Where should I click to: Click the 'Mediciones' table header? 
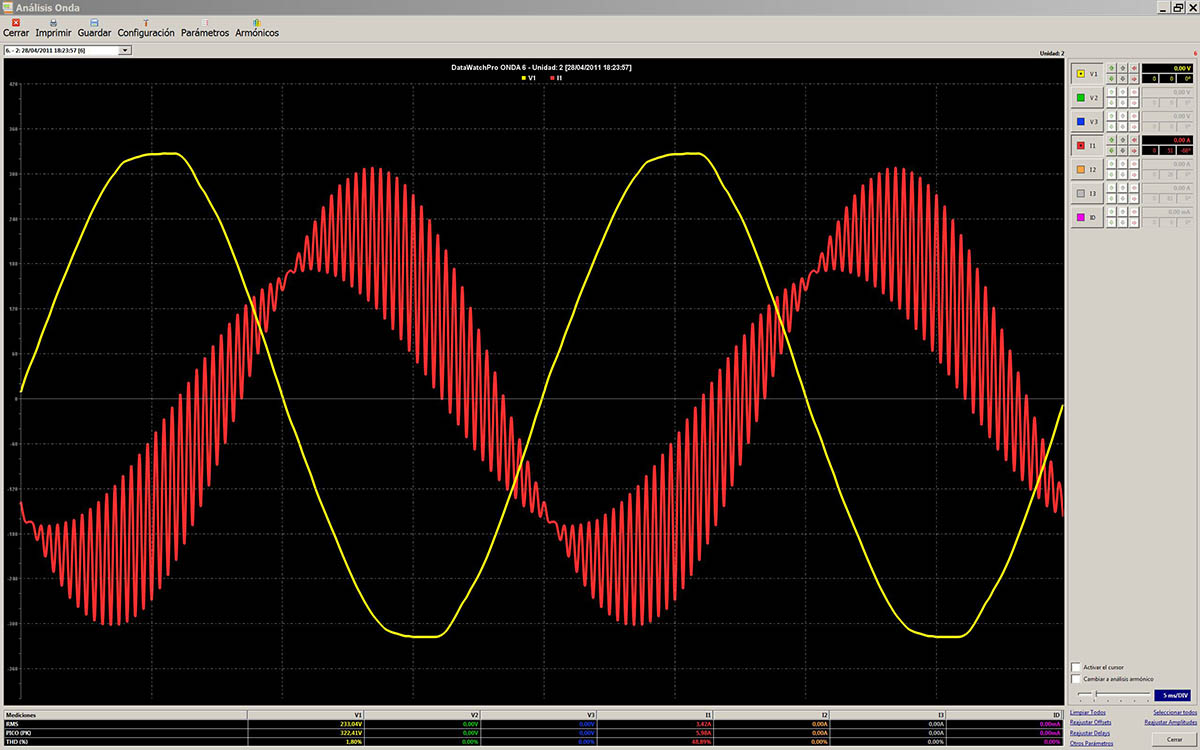19,715
